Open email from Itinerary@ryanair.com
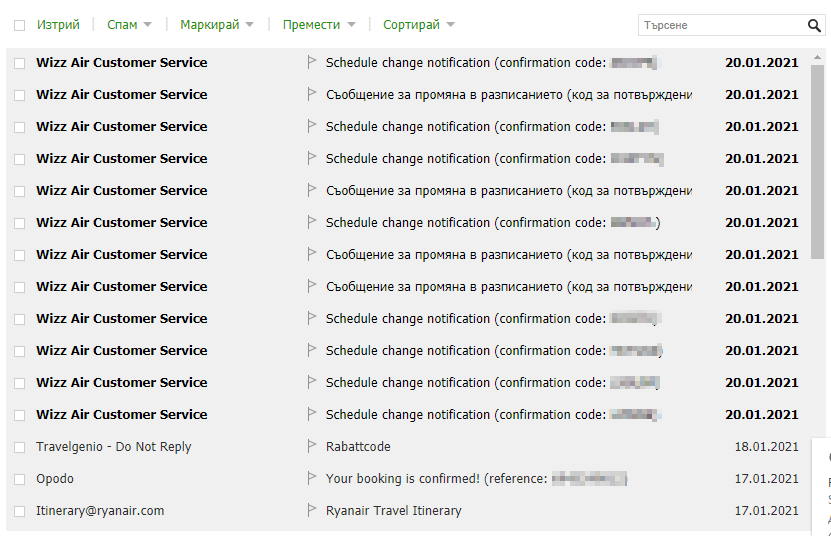Image resolution: width=831 pixels, height=536 pixels. 100,511
